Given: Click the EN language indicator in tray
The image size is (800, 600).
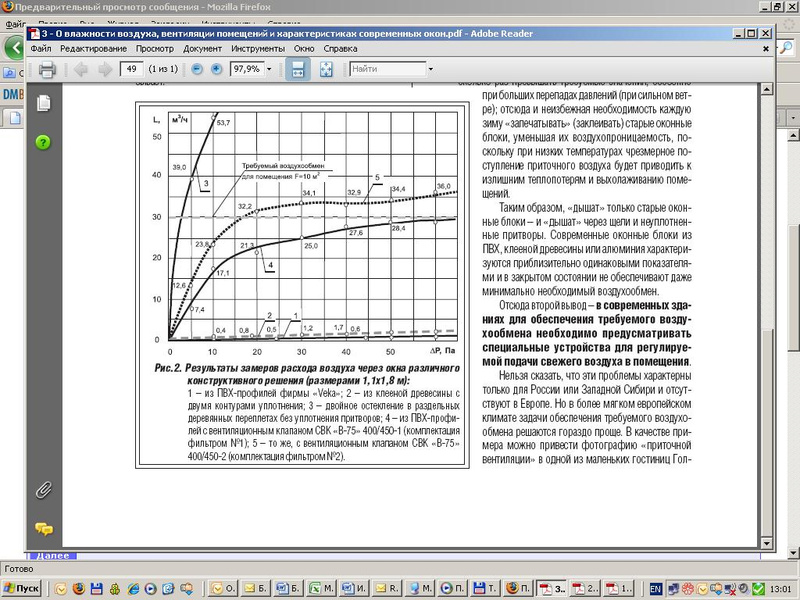Looking at the screenshot, I should click(x=656, y=589).
